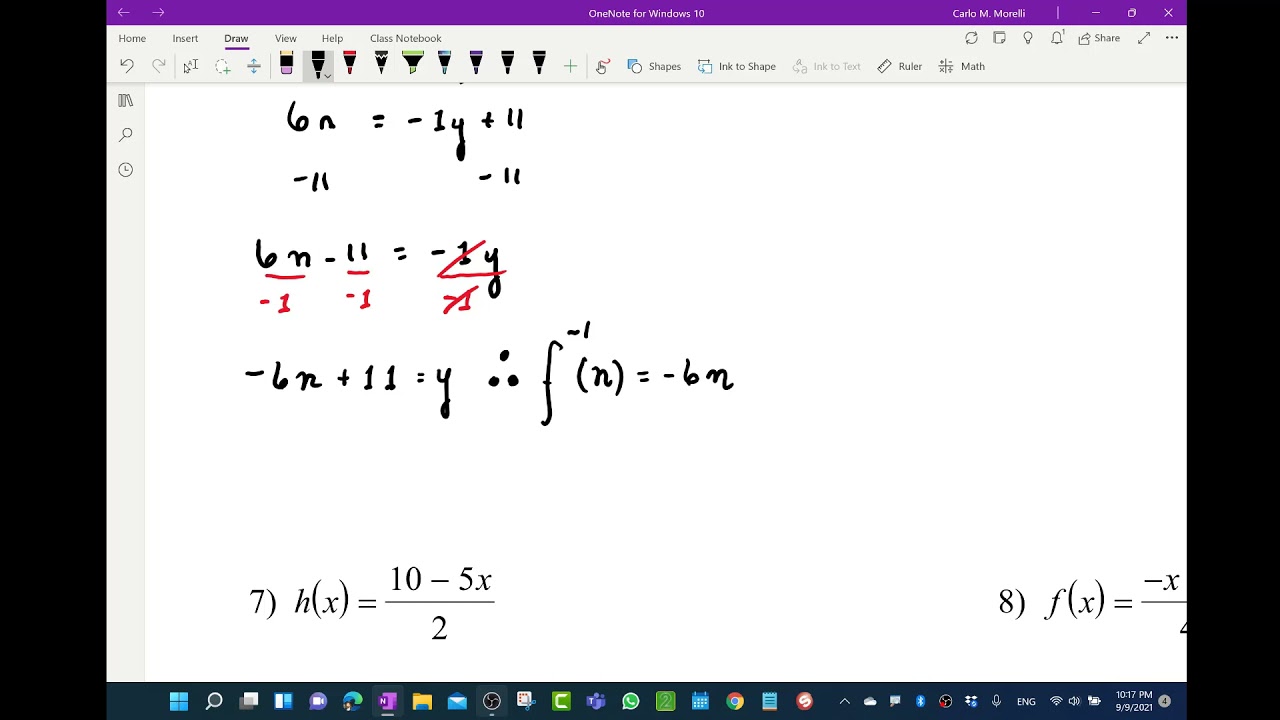Open the Windows Start menu

179,701
